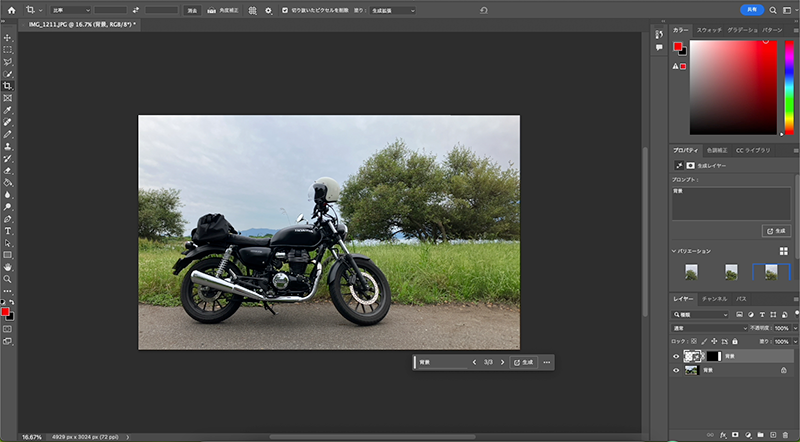Switch to the チャンネル tab
Screen dimensions: 800x442
click(x=714, y=299)
